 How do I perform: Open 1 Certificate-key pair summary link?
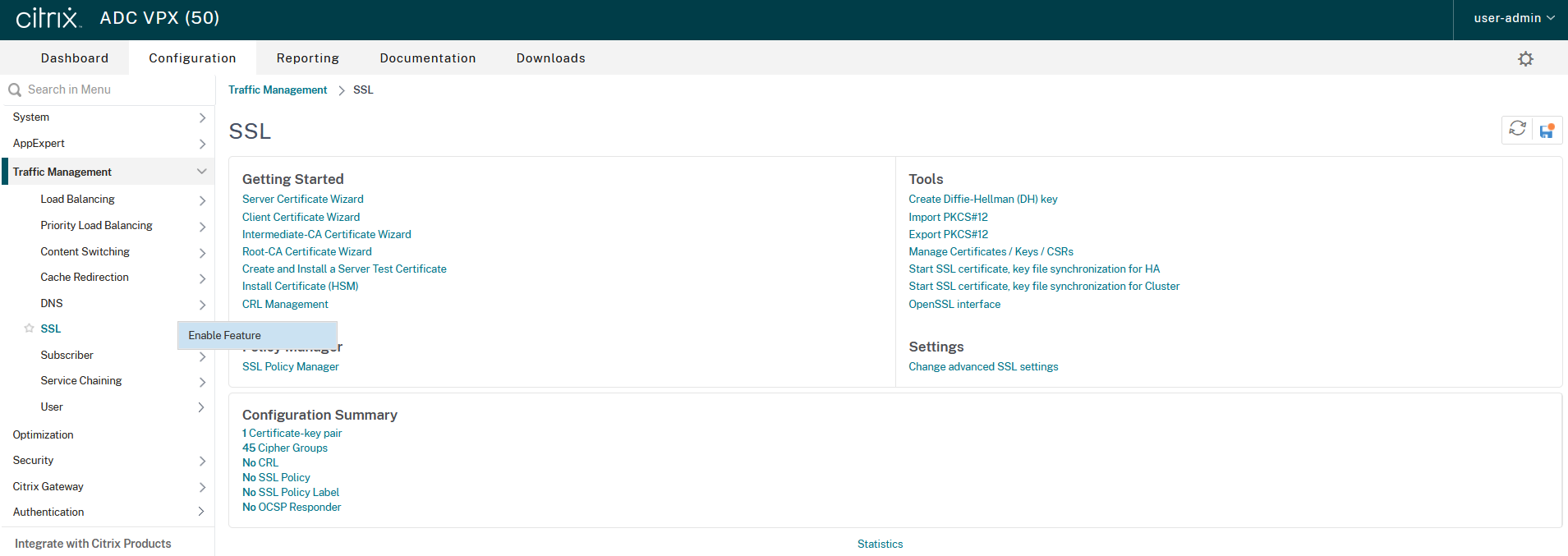coord(292,434)
